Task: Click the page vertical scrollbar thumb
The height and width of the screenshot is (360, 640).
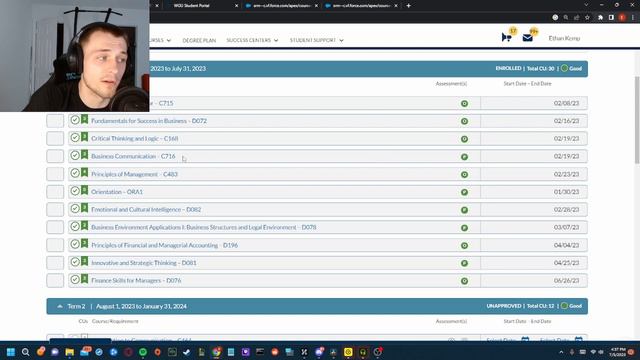Action: (x=637, y=120)
